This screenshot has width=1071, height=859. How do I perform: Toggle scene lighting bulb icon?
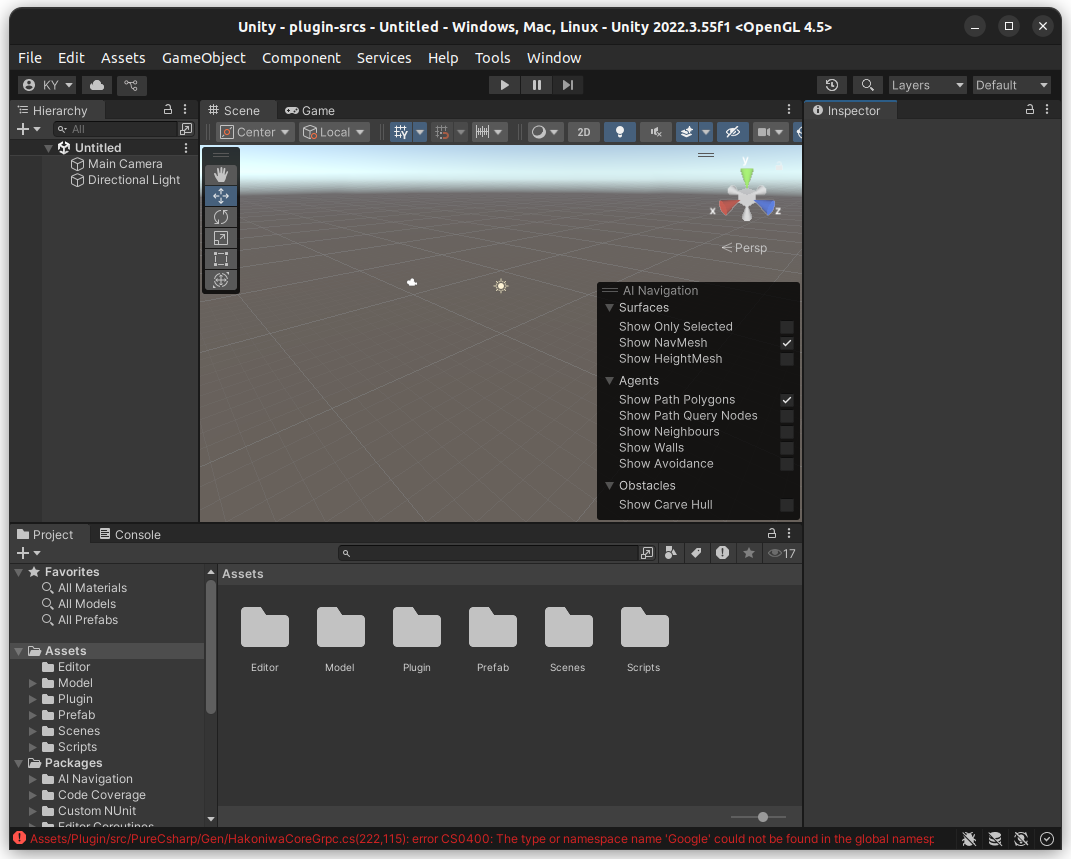620,132
